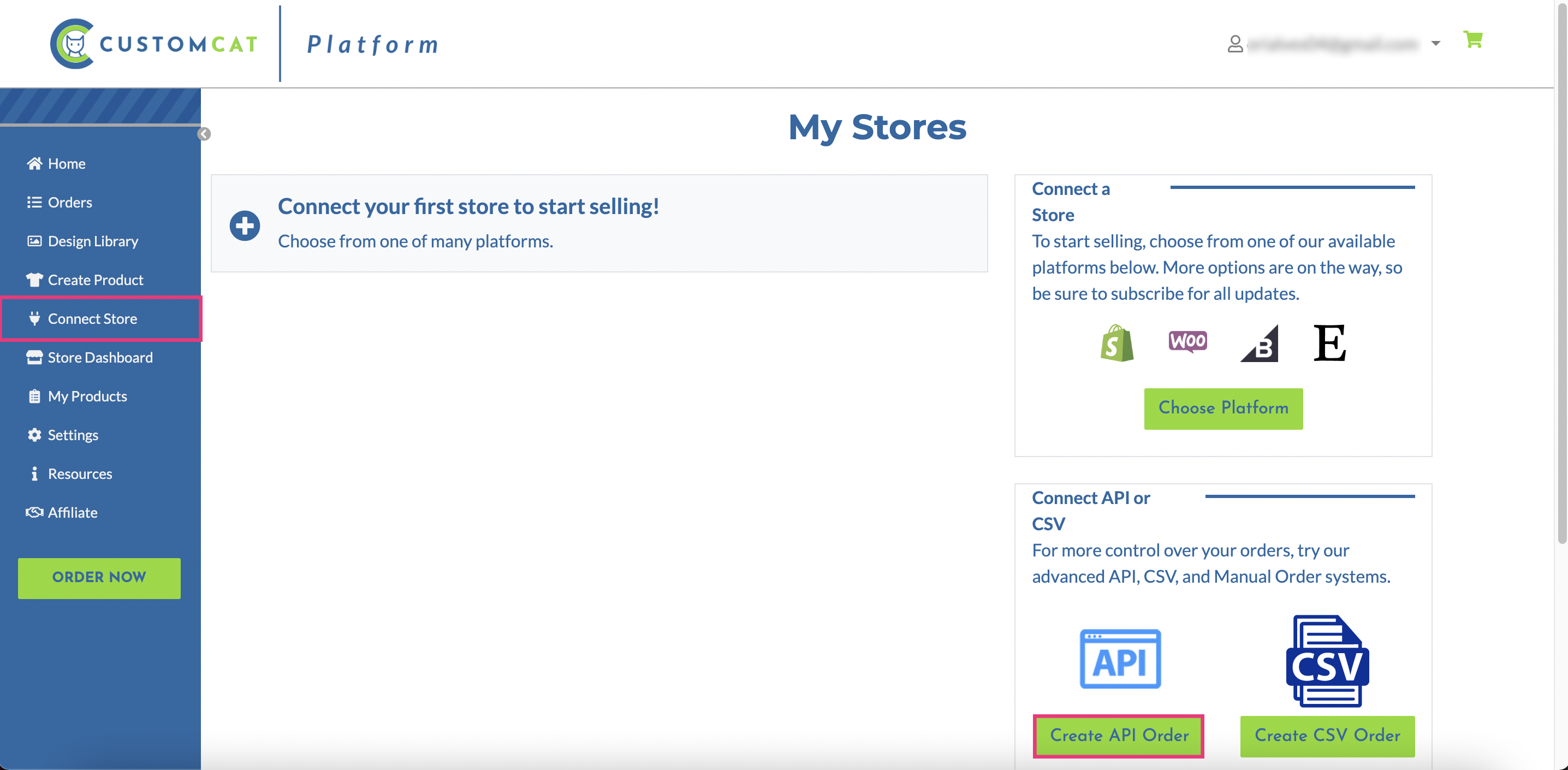Select My Products in sidebar
The image size is (1568, 770).
[x=87, y=396]
